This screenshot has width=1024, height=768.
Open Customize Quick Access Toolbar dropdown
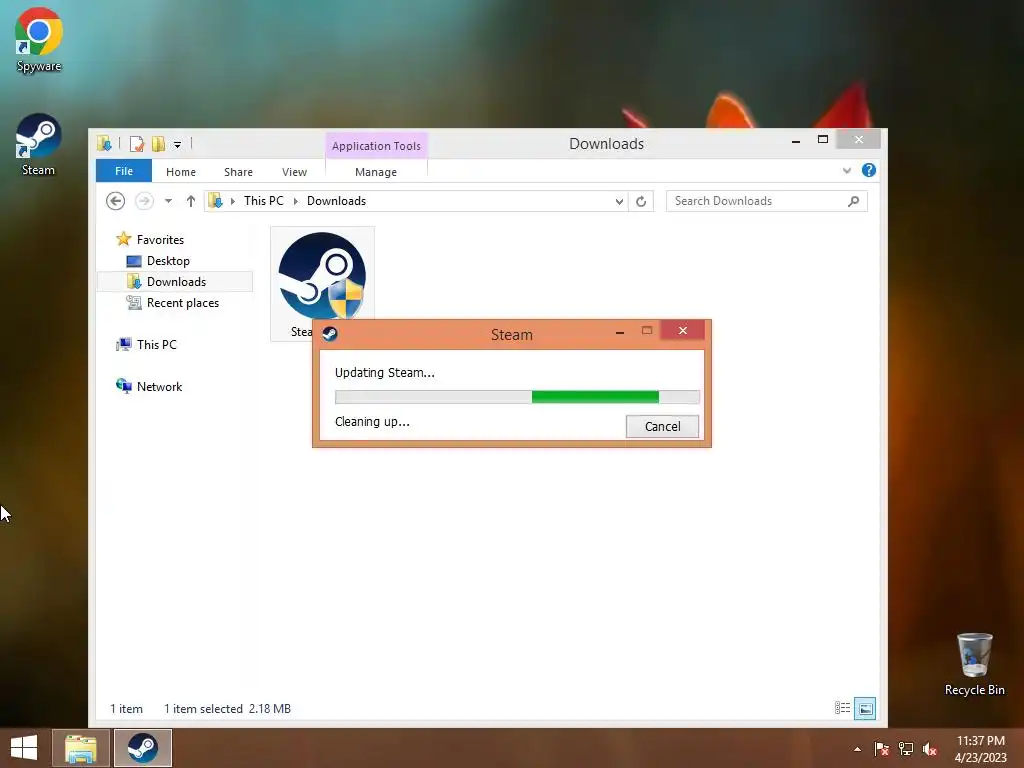(177, 144)
